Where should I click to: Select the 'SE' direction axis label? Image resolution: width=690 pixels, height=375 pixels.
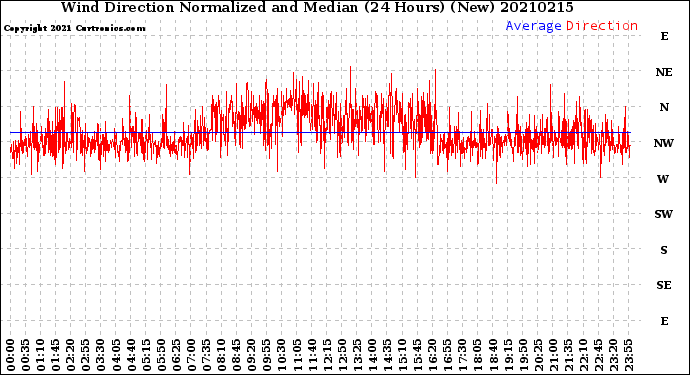pyautogui.click(x=664, y=286)
